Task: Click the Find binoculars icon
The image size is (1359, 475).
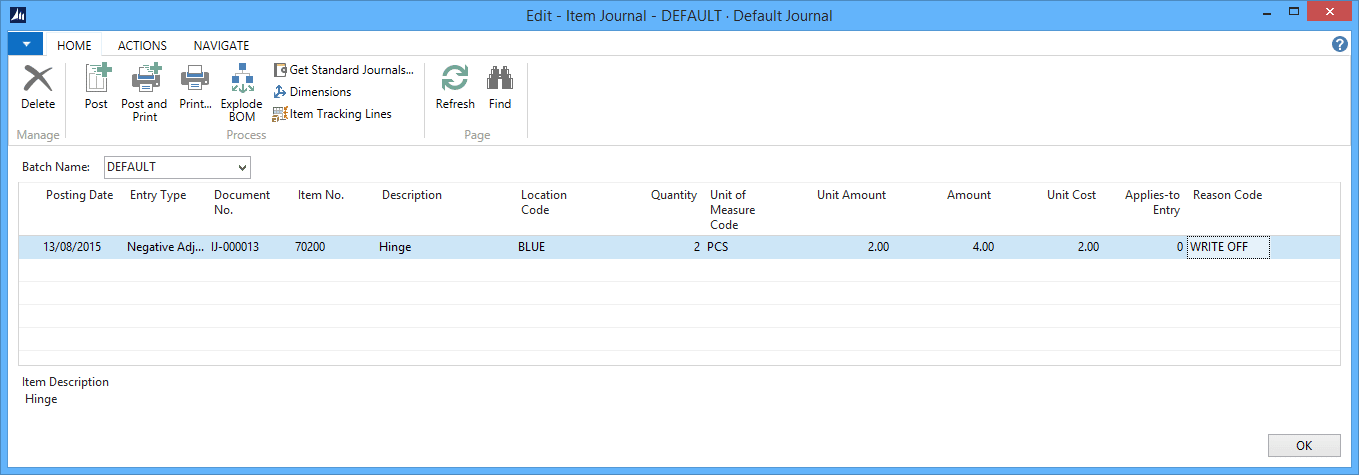Action: click(500, 80)
